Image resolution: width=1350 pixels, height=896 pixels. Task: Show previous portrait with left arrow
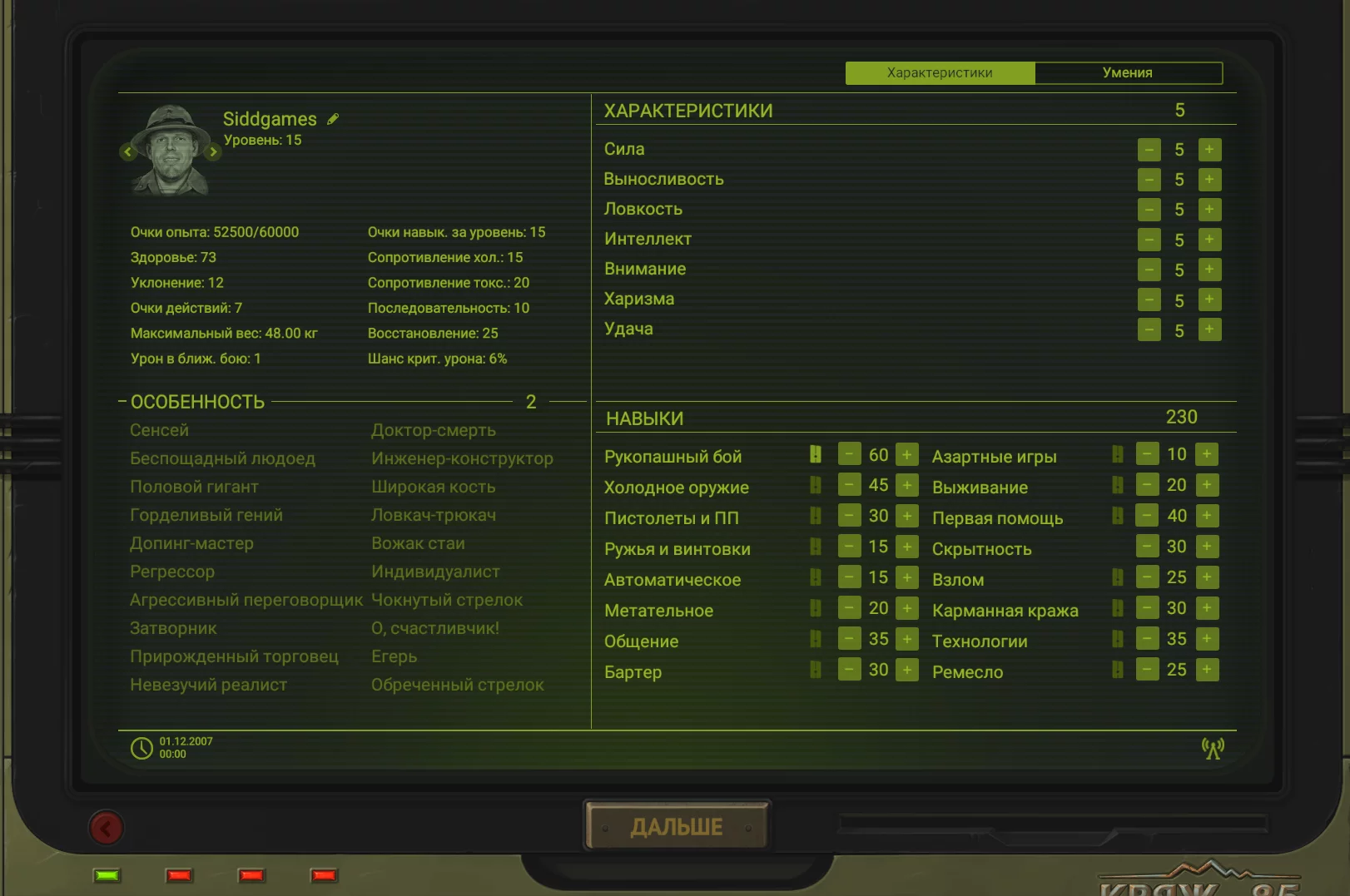[127, 152]
